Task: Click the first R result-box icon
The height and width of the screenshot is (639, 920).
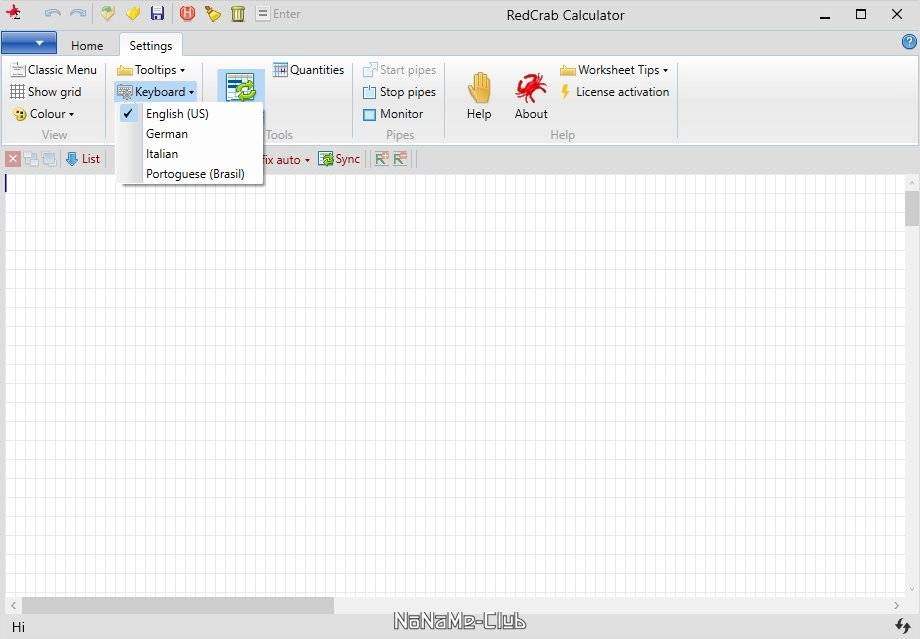Action: (x=382, y=158)
